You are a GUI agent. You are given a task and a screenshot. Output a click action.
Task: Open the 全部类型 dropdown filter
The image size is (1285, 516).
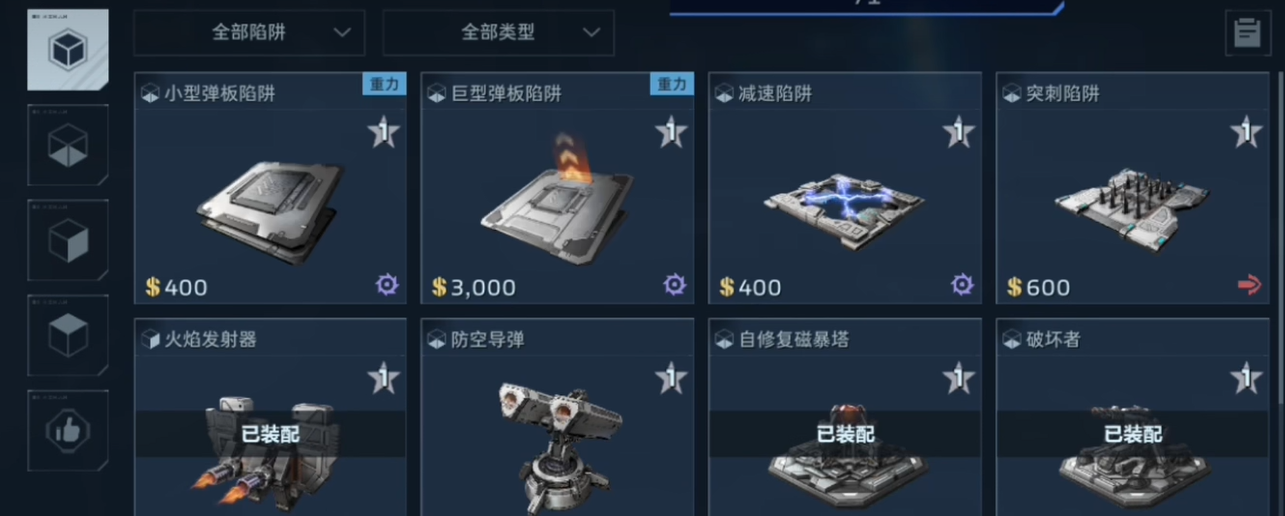[x=498, y=33]
